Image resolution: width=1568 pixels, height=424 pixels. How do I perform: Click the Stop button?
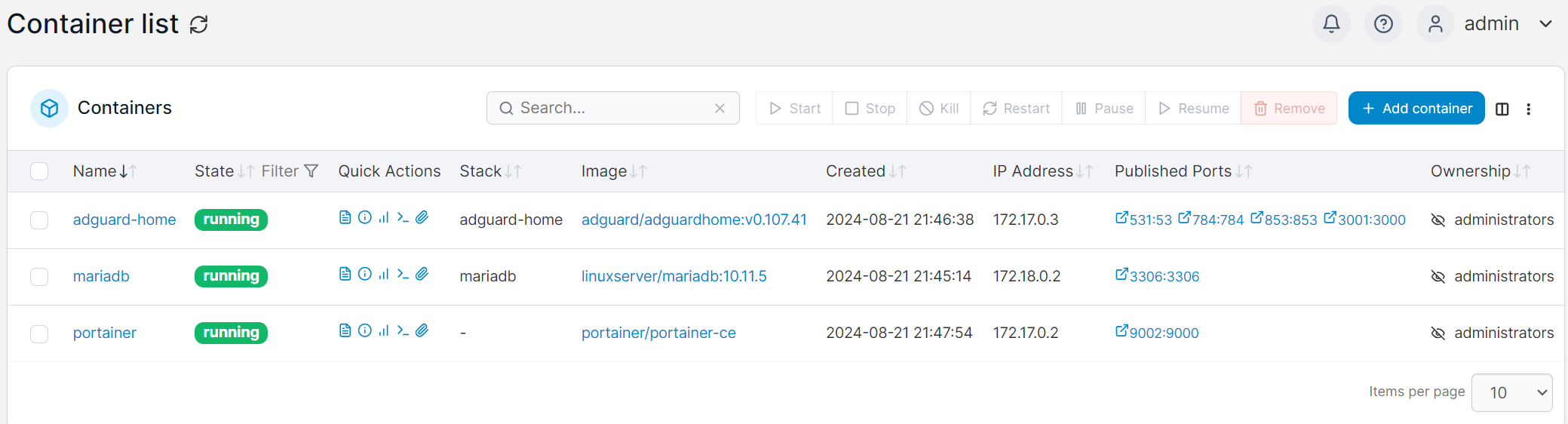870,108
